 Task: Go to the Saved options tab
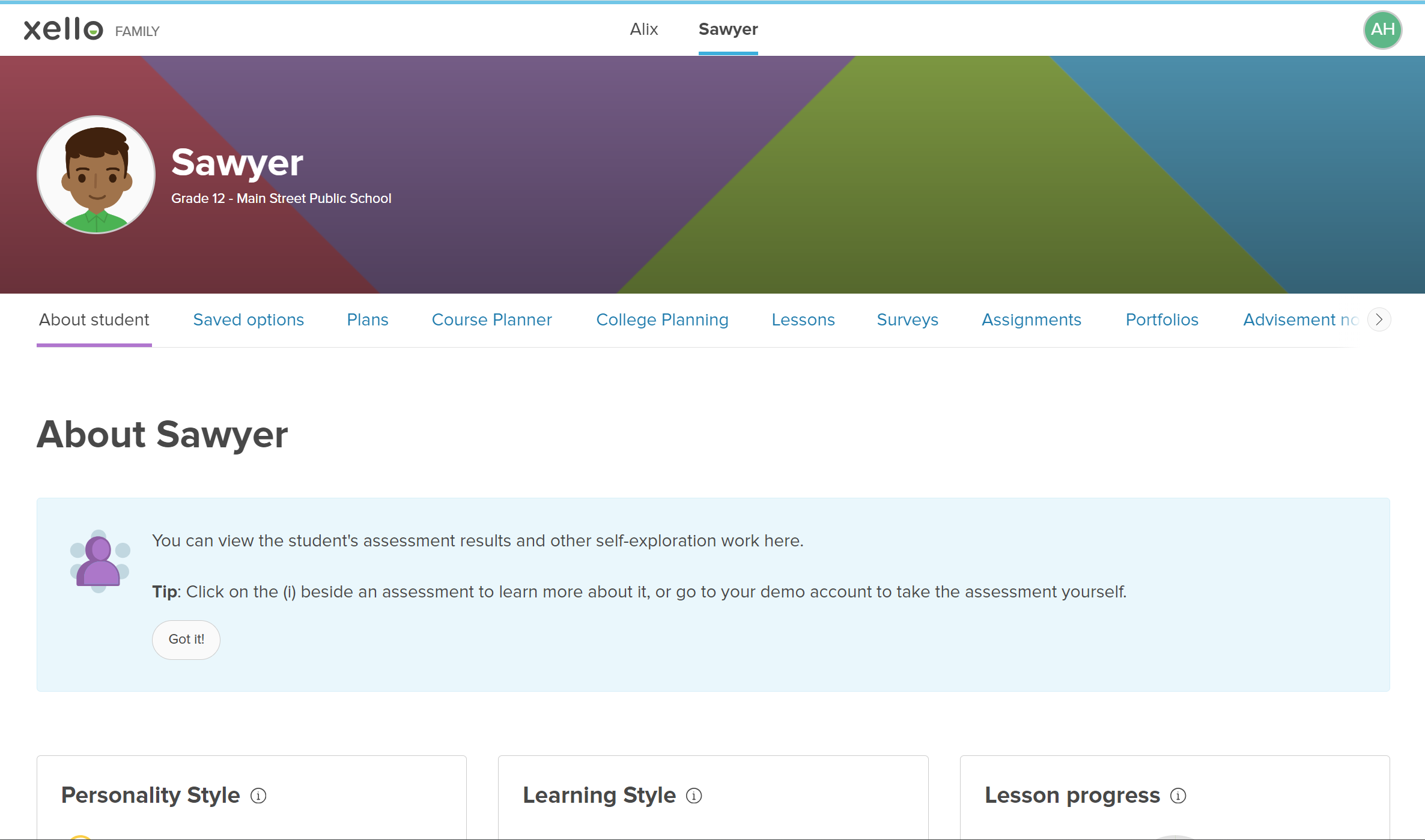[x=249, y=319]
